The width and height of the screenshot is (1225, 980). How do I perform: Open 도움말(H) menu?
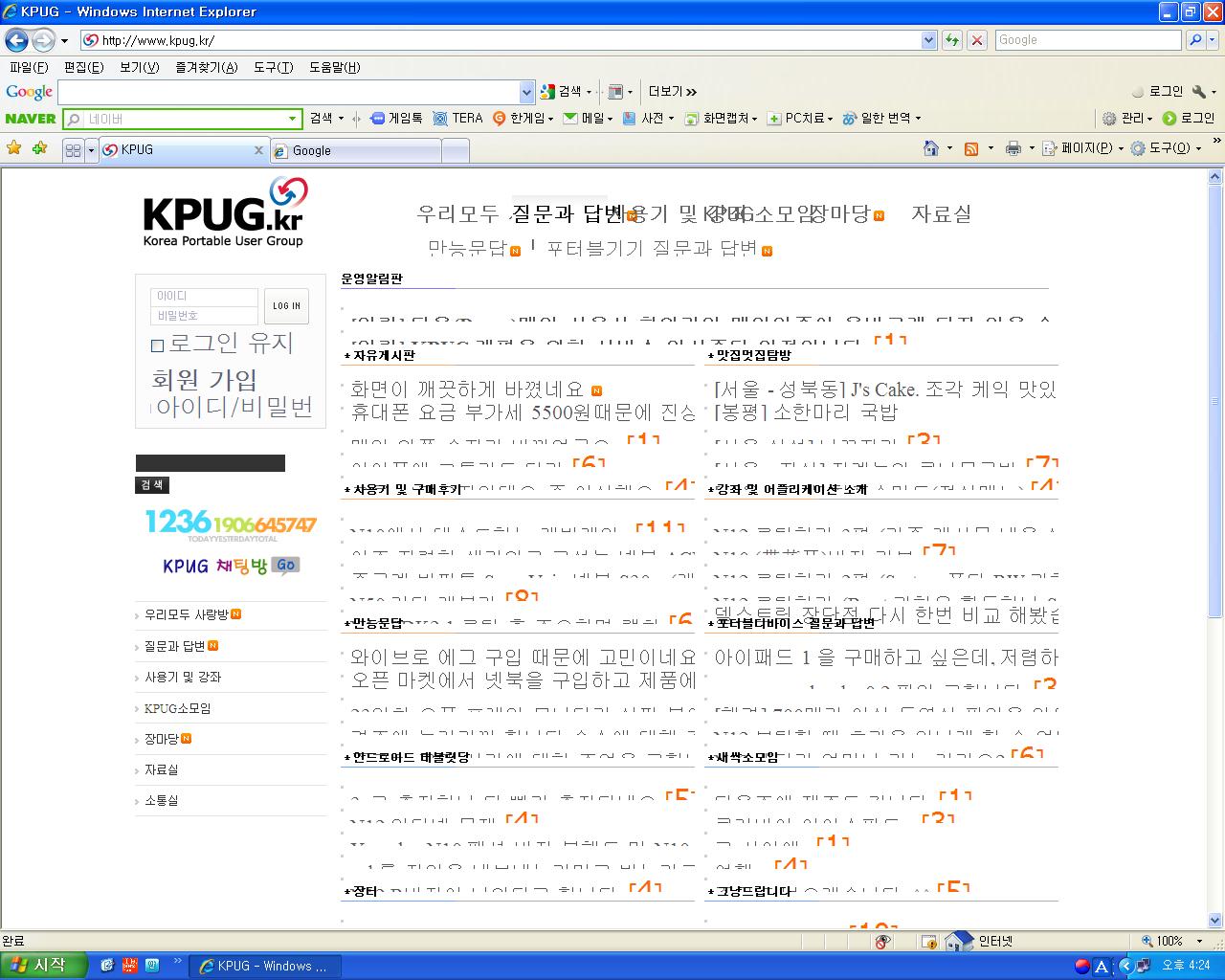point(334,67)
